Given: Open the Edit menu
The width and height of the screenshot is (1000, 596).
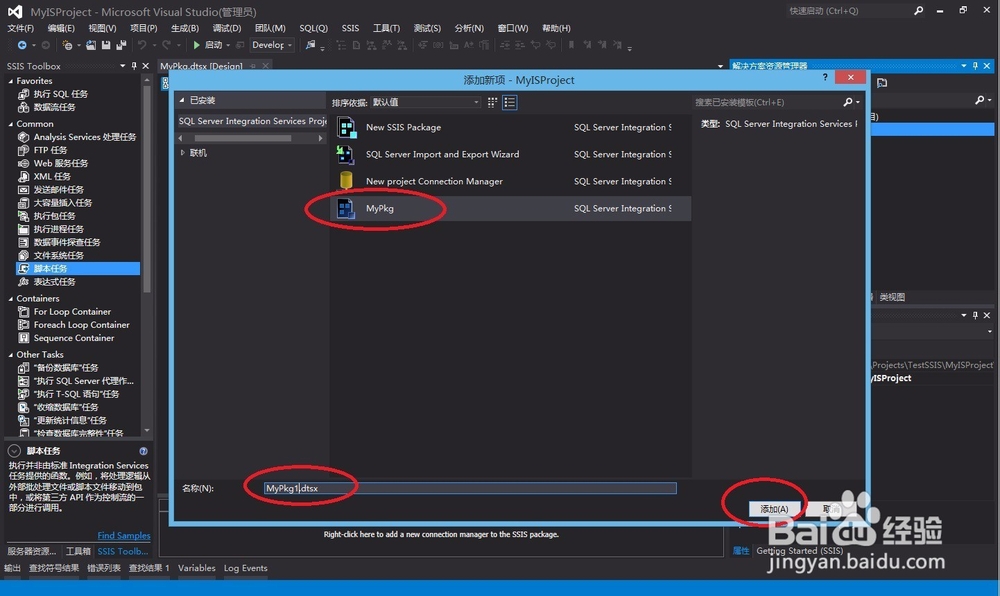Looking at the screenshot, I should tap(61, 28).
